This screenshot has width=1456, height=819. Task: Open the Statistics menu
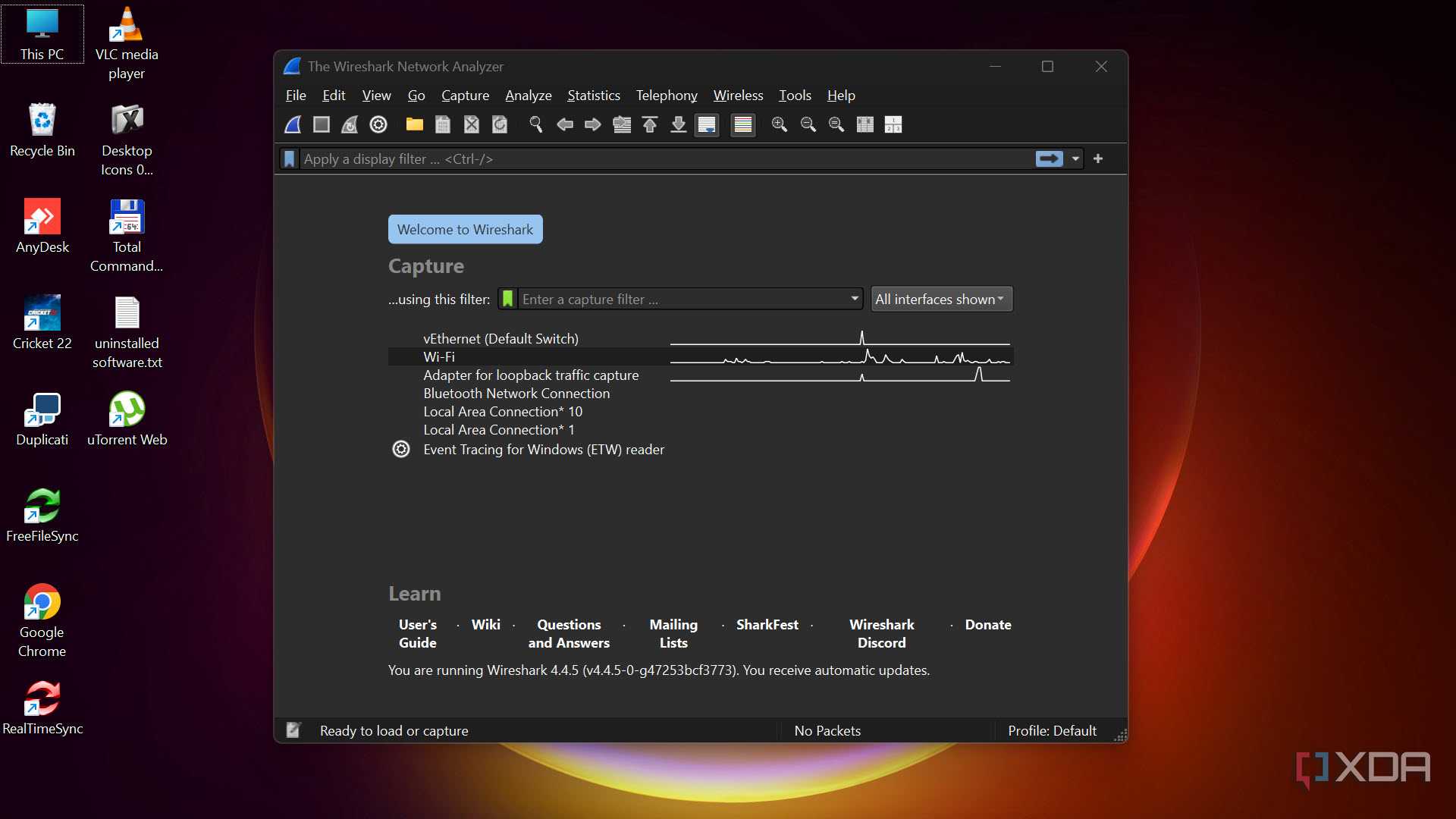coord(594,95)
